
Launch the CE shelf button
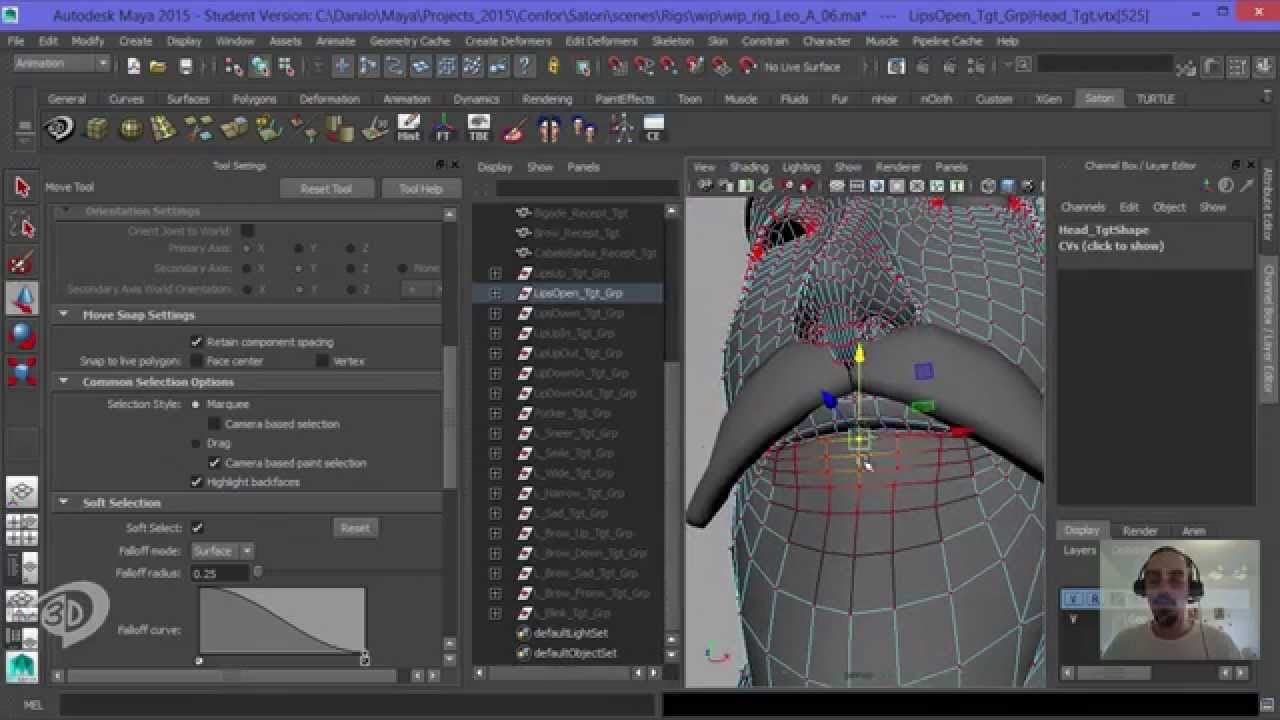tap(654, 129)
